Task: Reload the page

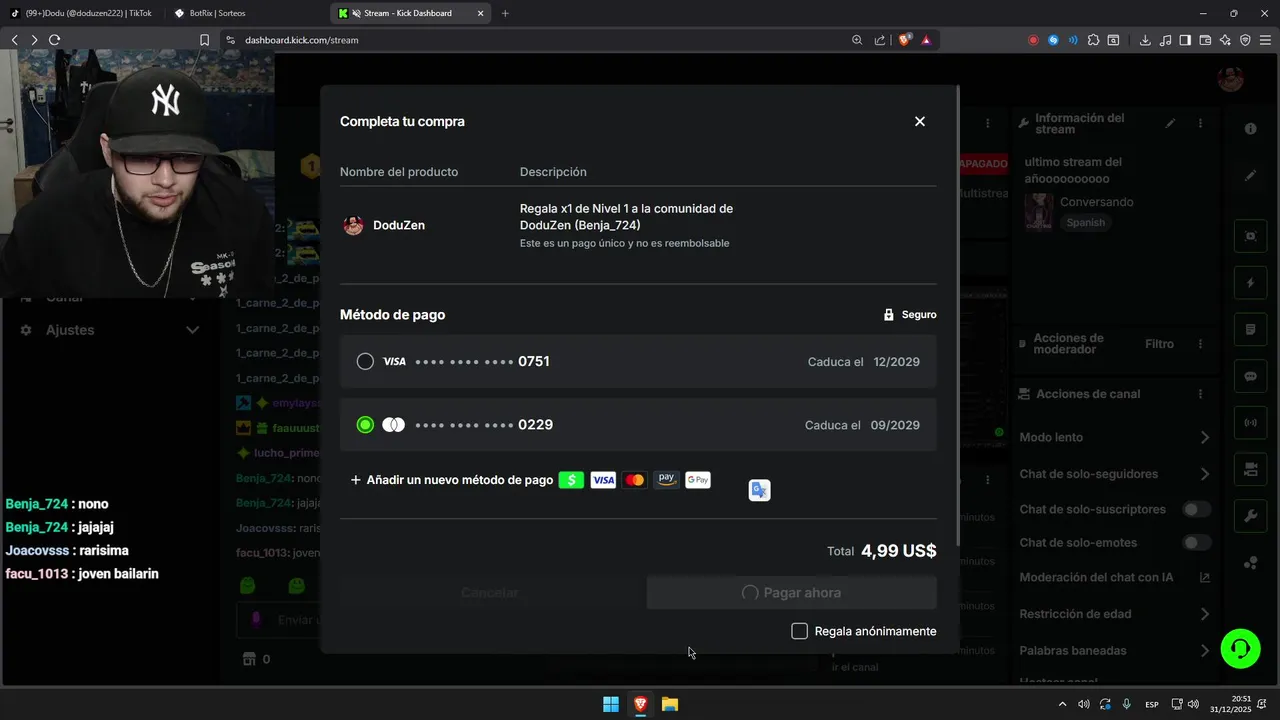Action: [55, 40]
